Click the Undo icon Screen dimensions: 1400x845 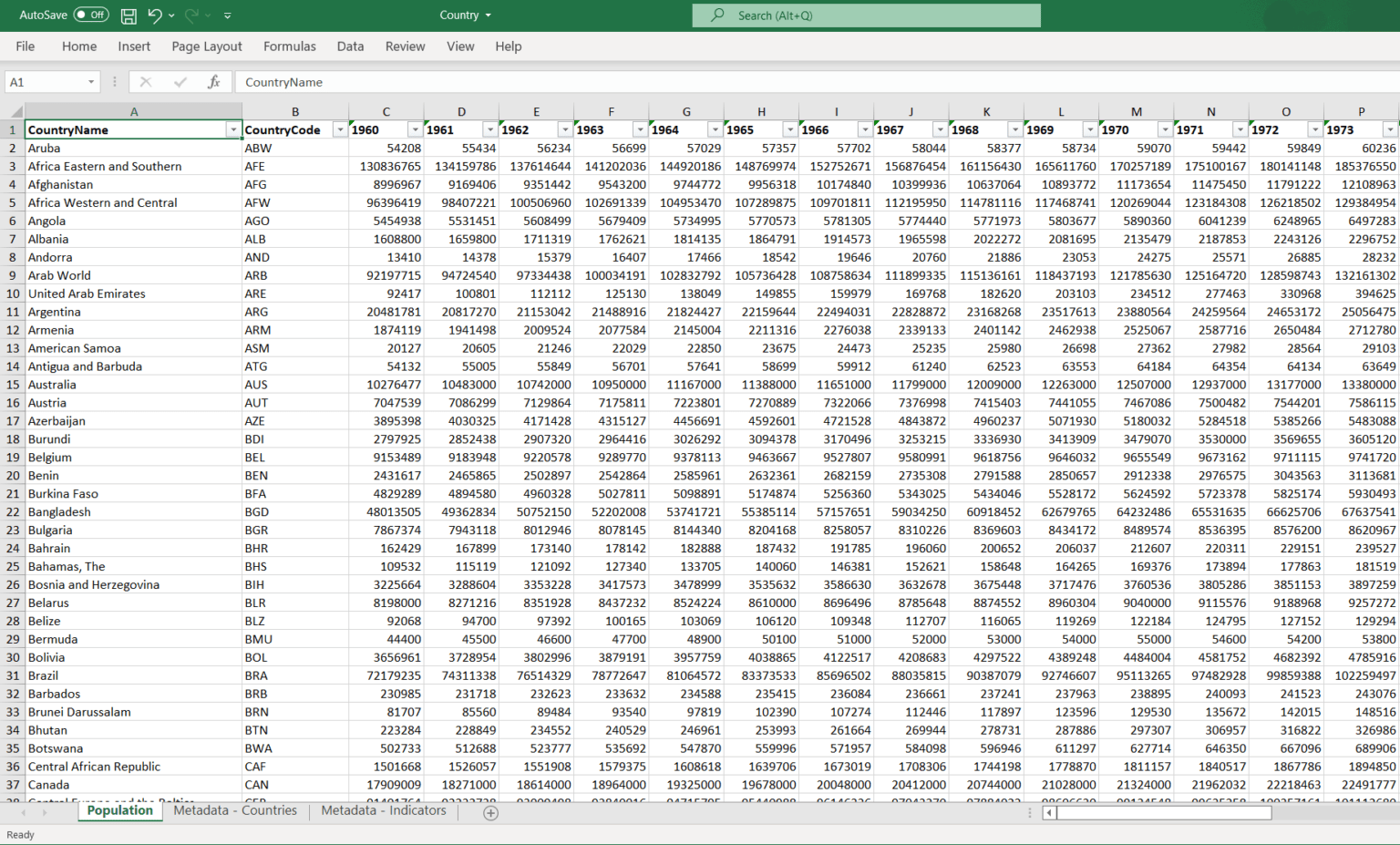coord(154,15)
